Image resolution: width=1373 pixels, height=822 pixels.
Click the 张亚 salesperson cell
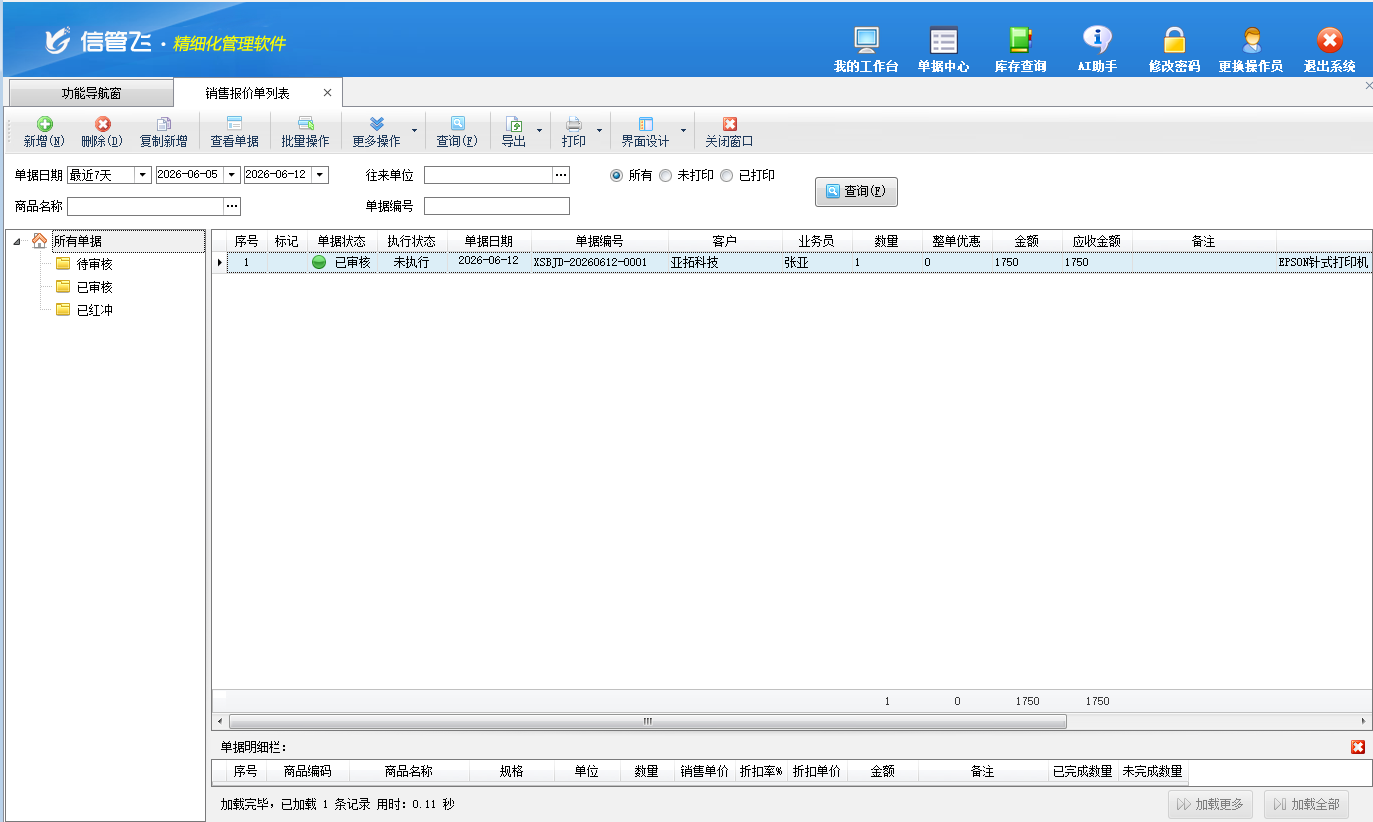point(816,262)
